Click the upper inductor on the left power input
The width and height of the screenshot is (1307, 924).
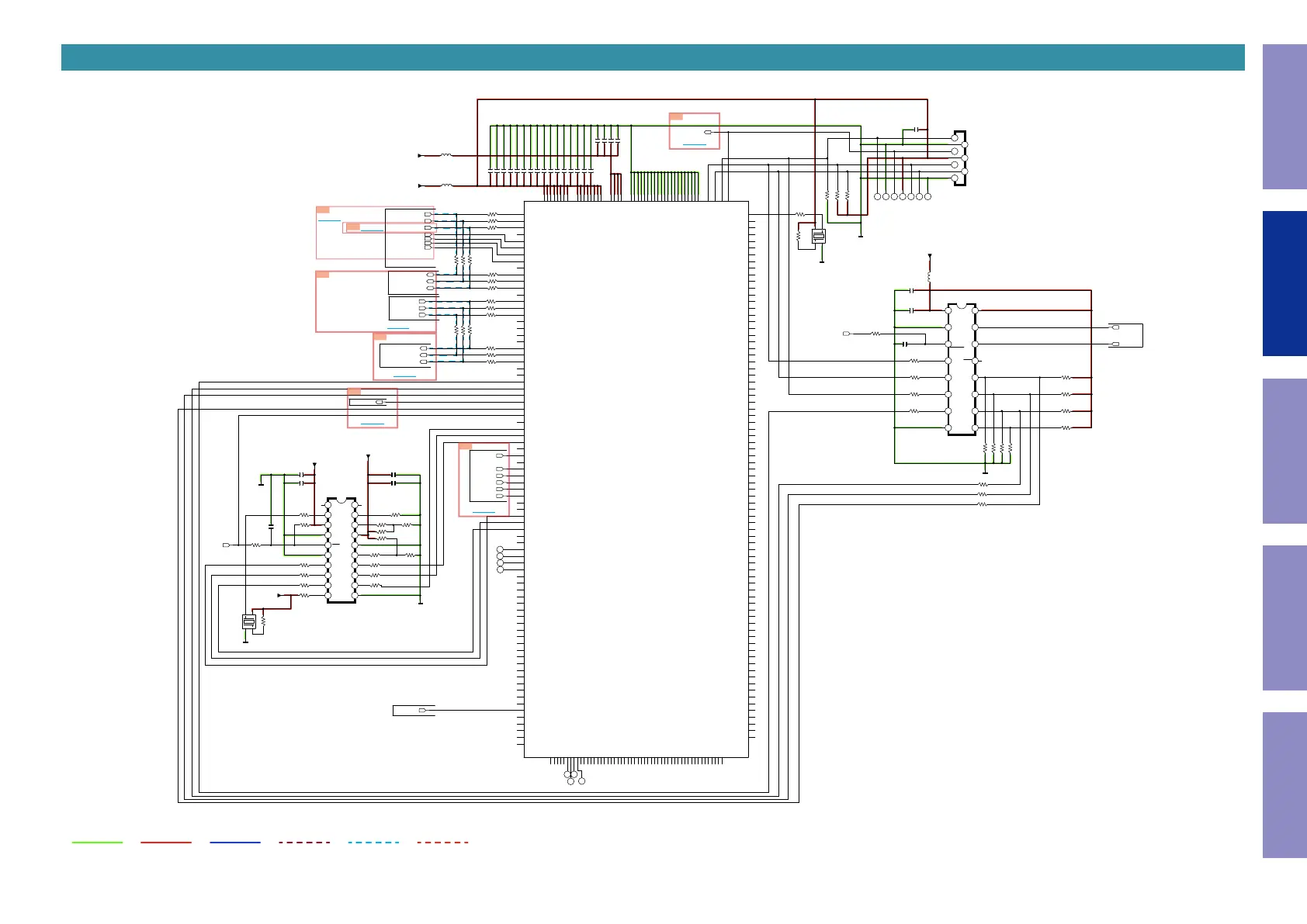coord(446,155)
